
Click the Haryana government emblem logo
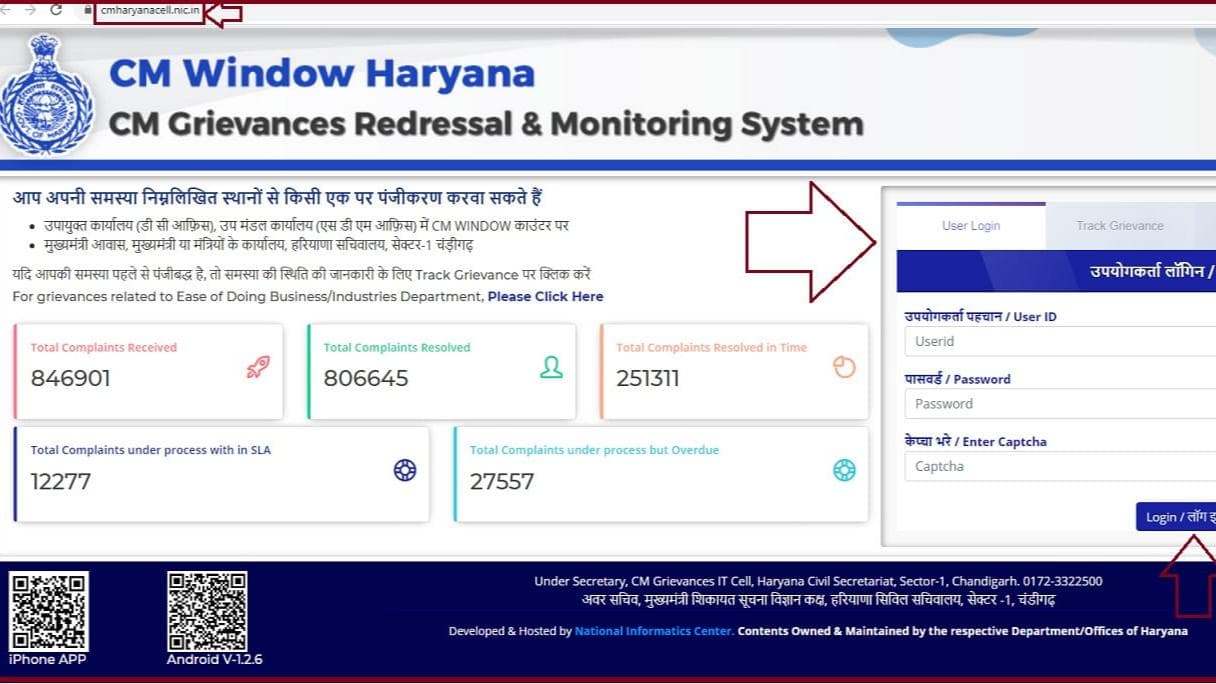pyautogui.click(x=46, y=96)
